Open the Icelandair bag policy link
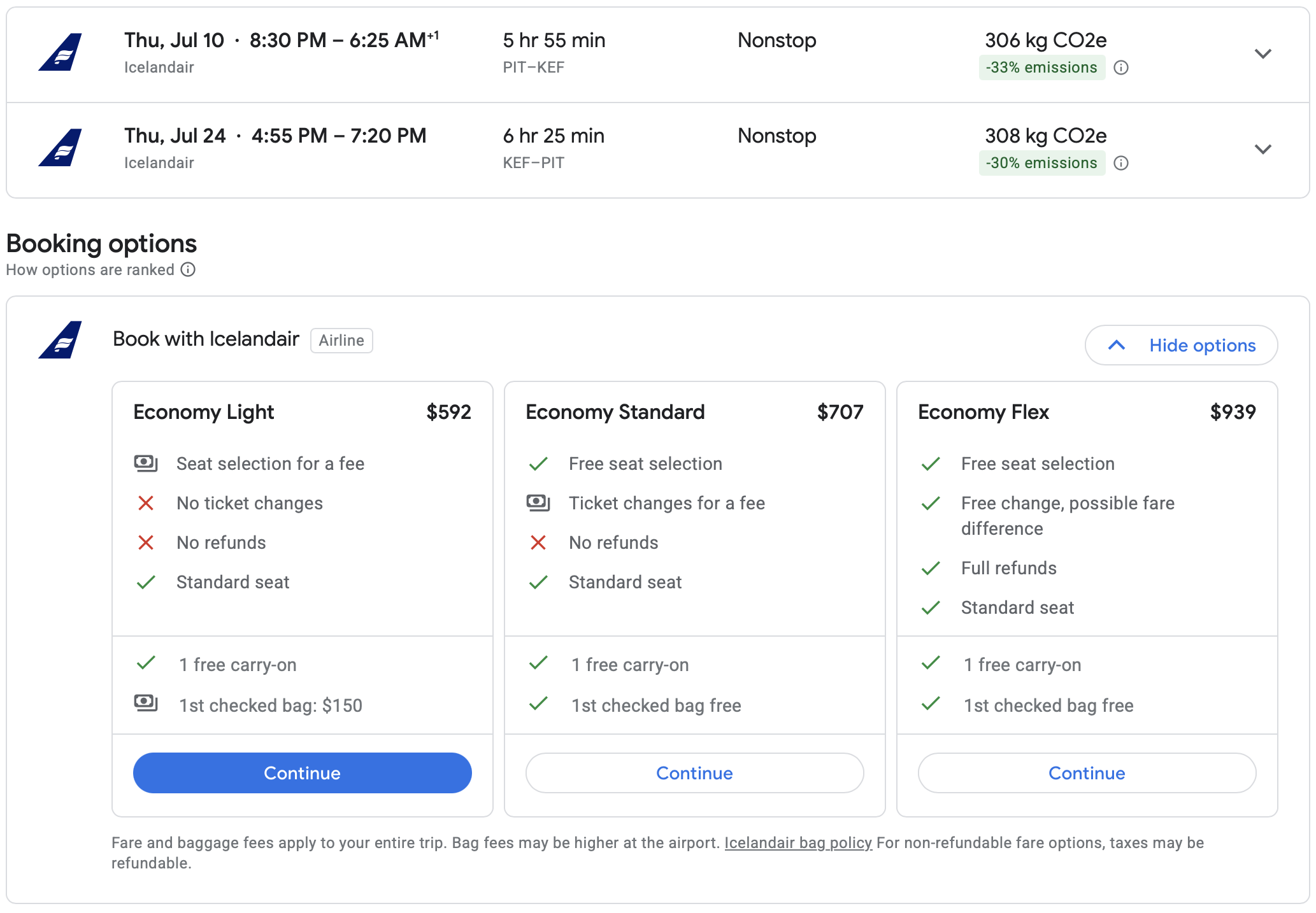This screenshot has width=1316, height=913. [x=798, y=843]
